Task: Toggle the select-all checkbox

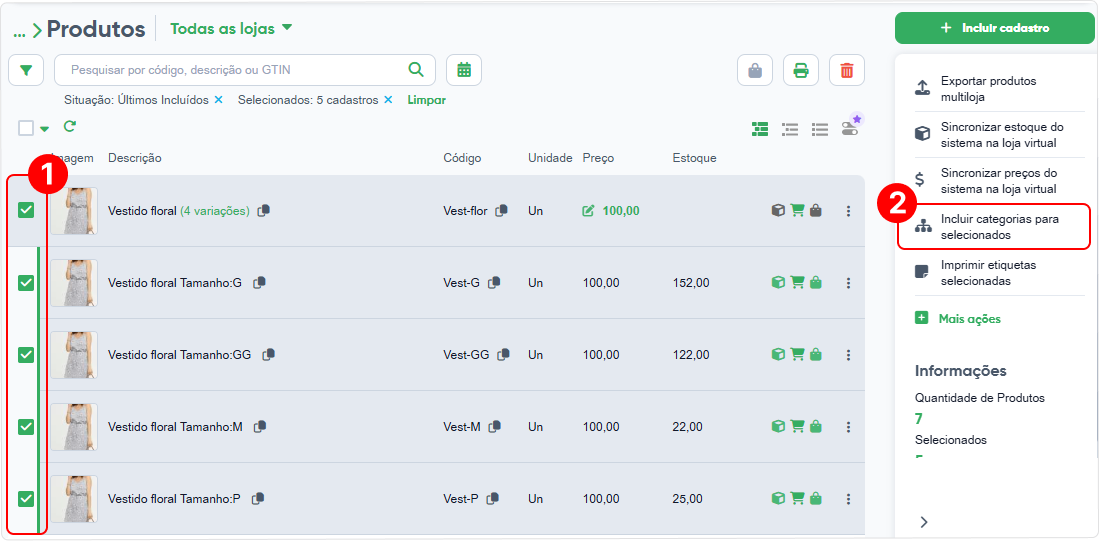Action: pyautogui.click(x=26, y=128)
